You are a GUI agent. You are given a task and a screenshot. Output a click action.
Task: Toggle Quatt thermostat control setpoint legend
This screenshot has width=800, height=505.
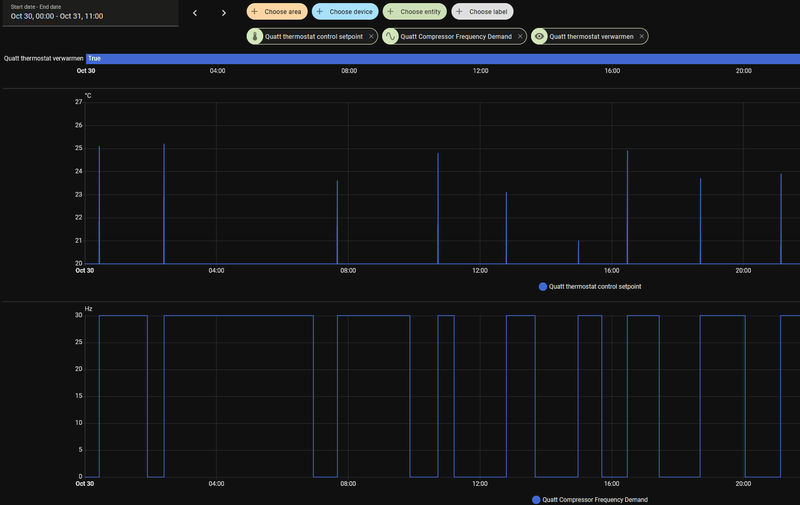590,287
